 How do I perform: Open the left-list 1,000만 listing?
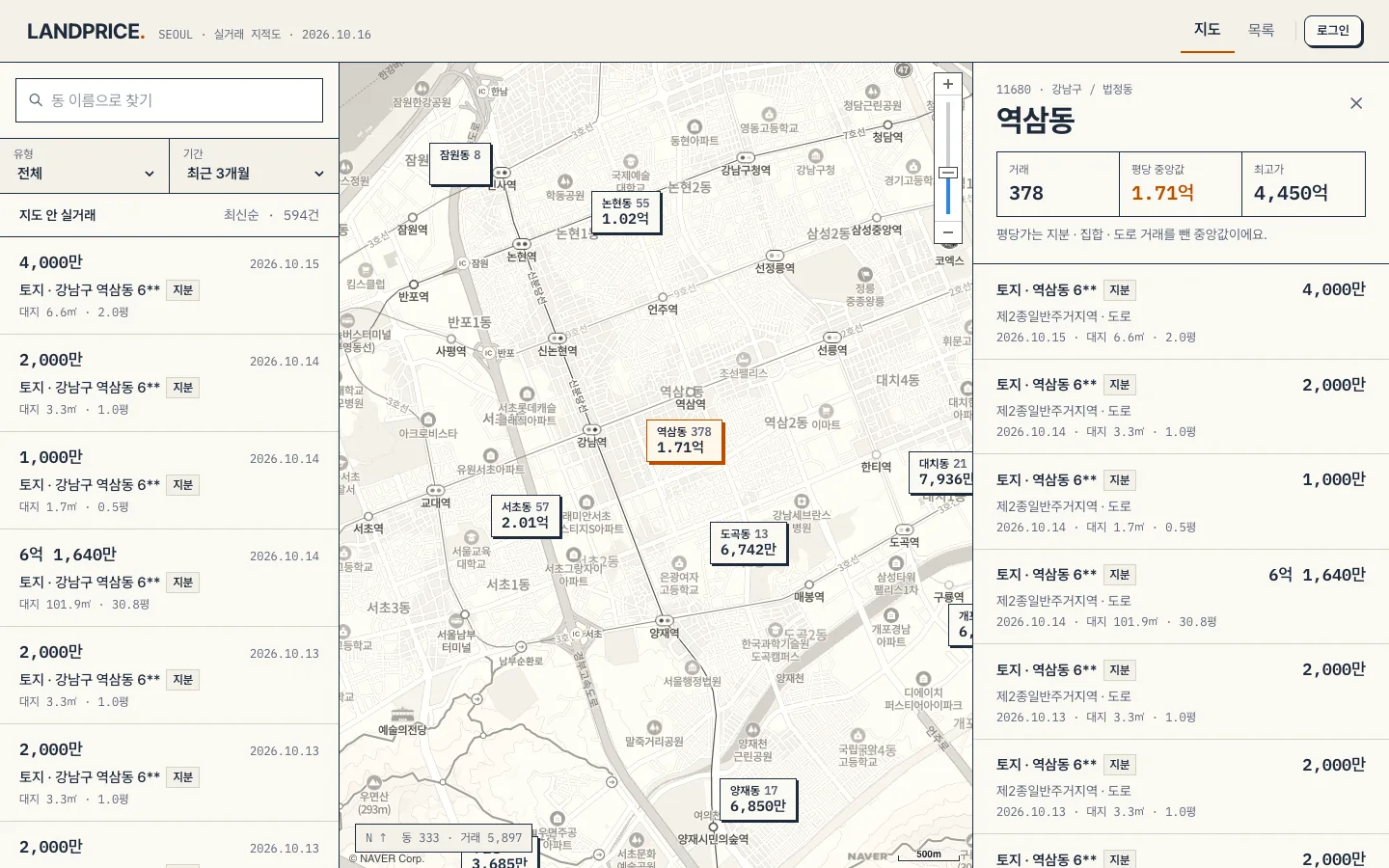click(169, 481)
